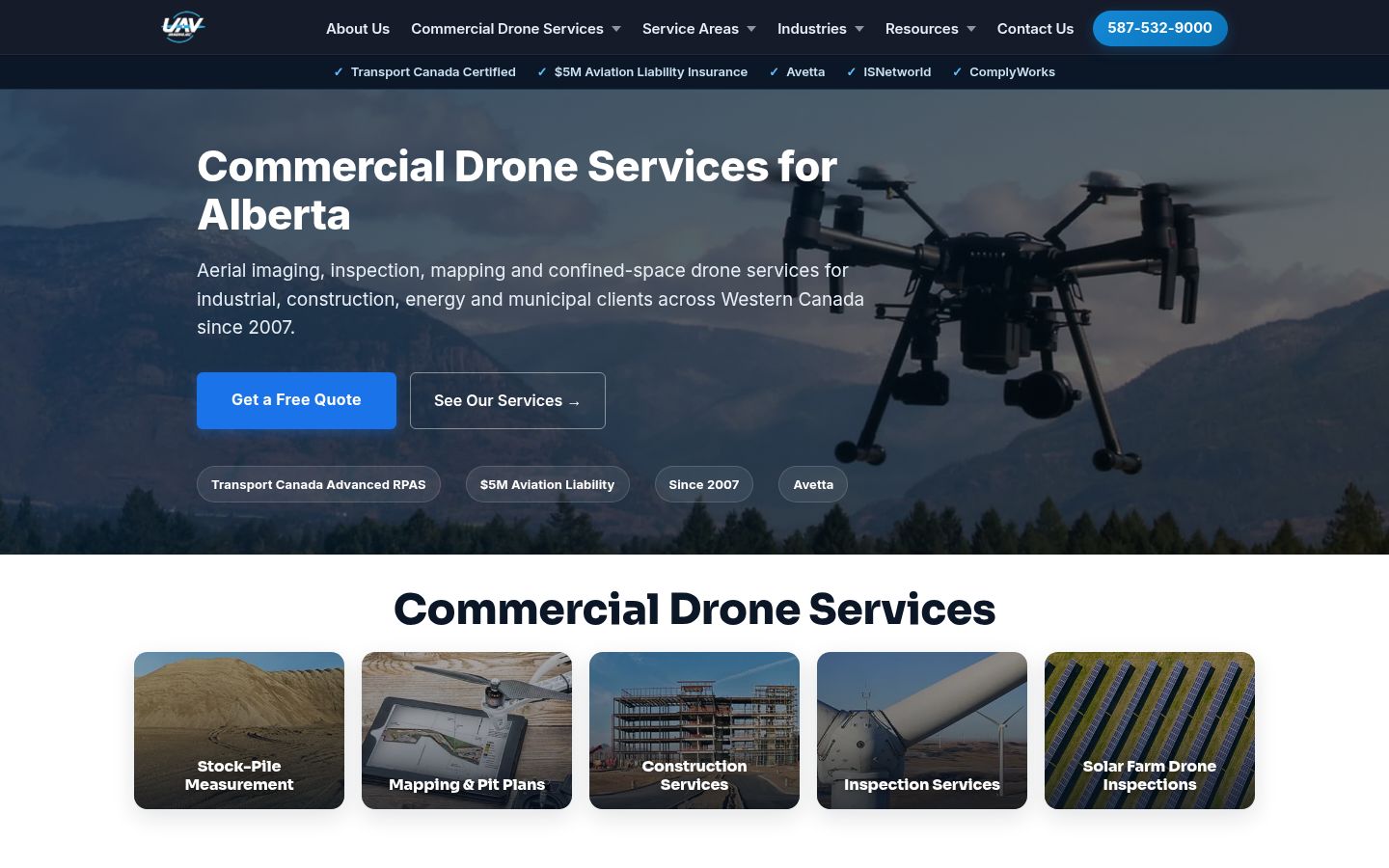This screenshot has height=868, width=1389.
Task: Call the 587-532-9000 phone button
Action: point(1159,28)
